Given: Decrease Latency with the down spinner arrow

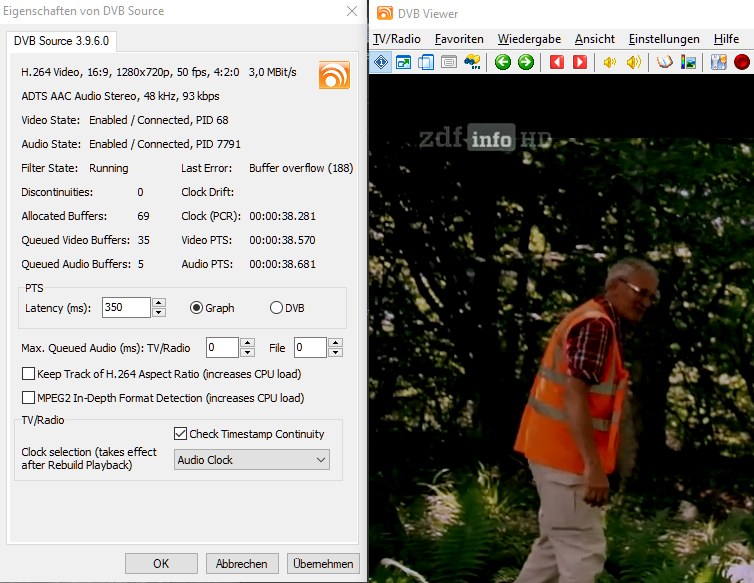Looking at the screenshot, I should (159, 313).
